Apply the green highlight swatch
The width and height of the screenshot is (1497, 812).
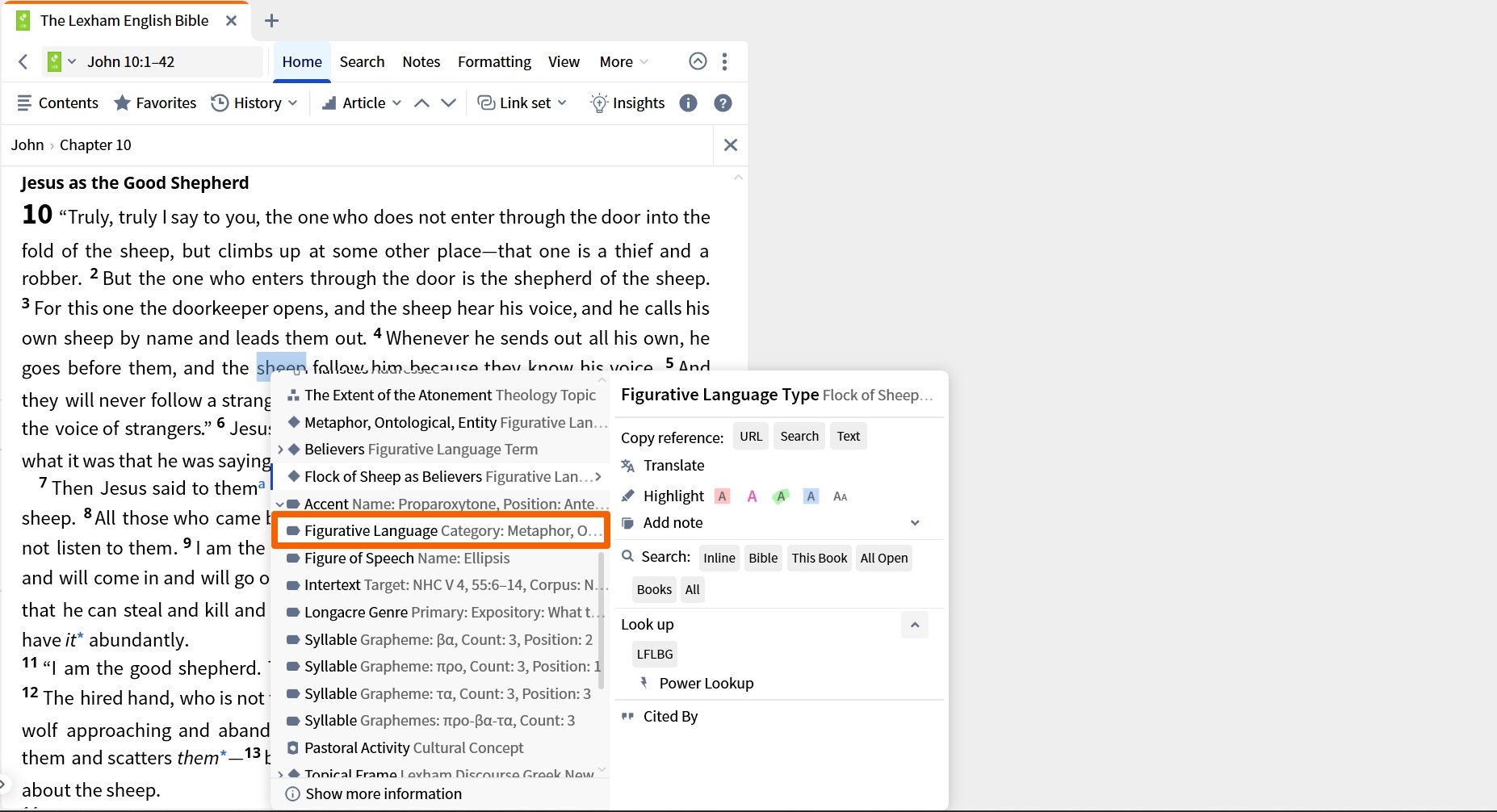coord(781,496)
